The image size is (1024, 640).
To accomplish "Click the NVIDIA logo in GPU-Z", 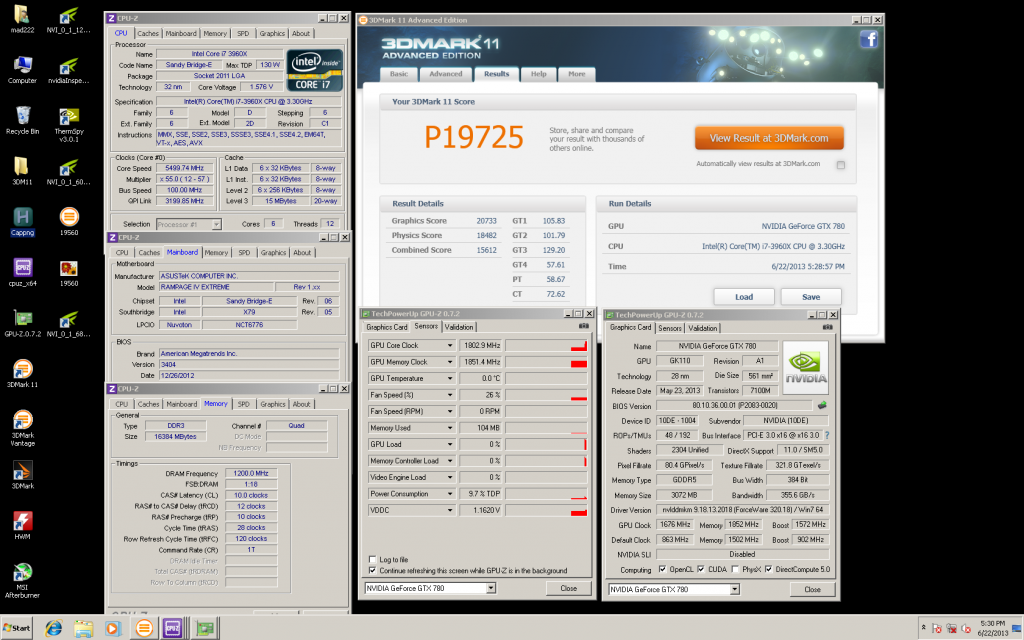I will coord(804,367).
